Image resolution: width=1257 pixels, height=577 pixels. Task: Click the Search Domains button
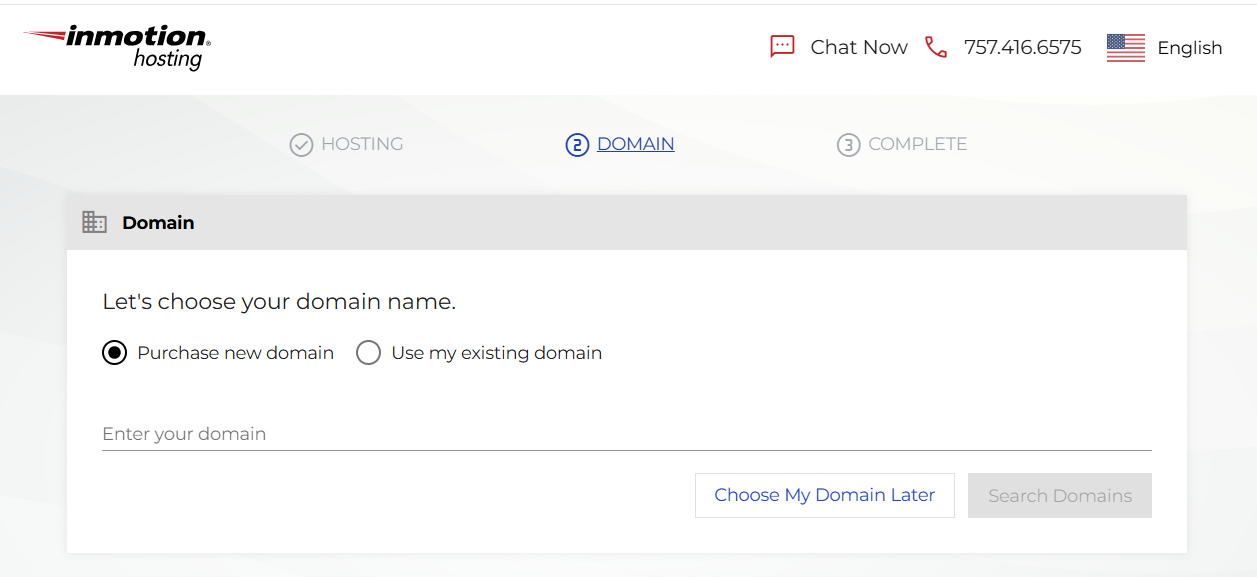pyautogui.click(x=1060, y=495)
